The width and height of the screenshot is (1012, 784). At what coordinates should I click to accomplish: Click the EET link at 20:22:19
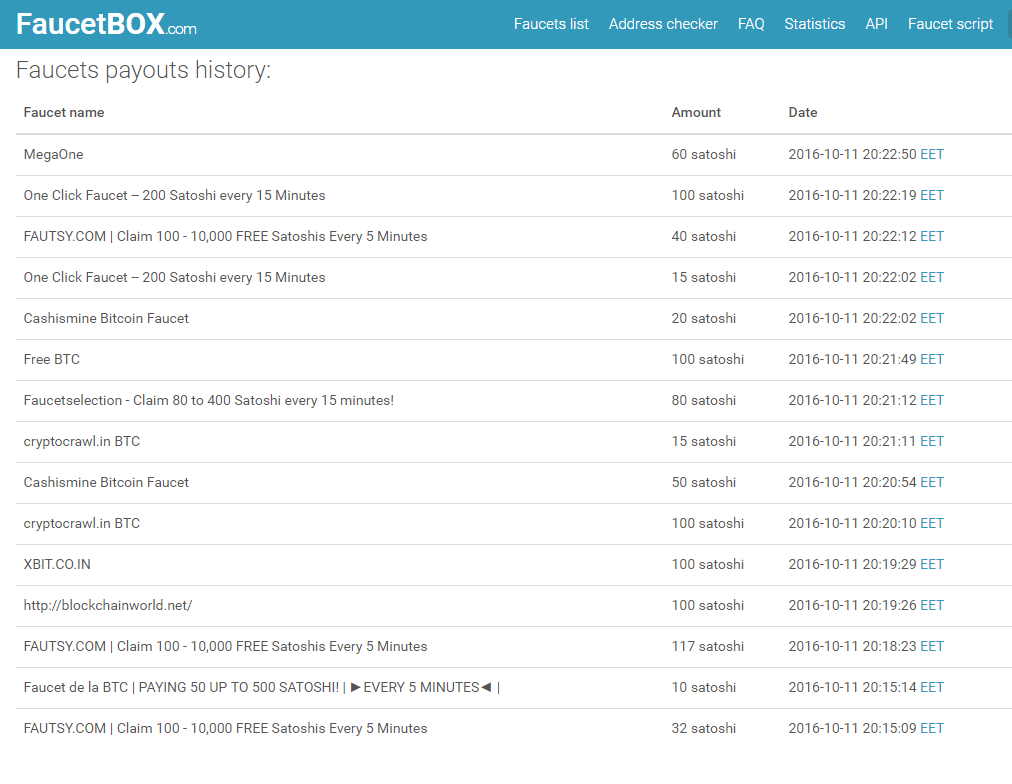[x=932, y=195]
